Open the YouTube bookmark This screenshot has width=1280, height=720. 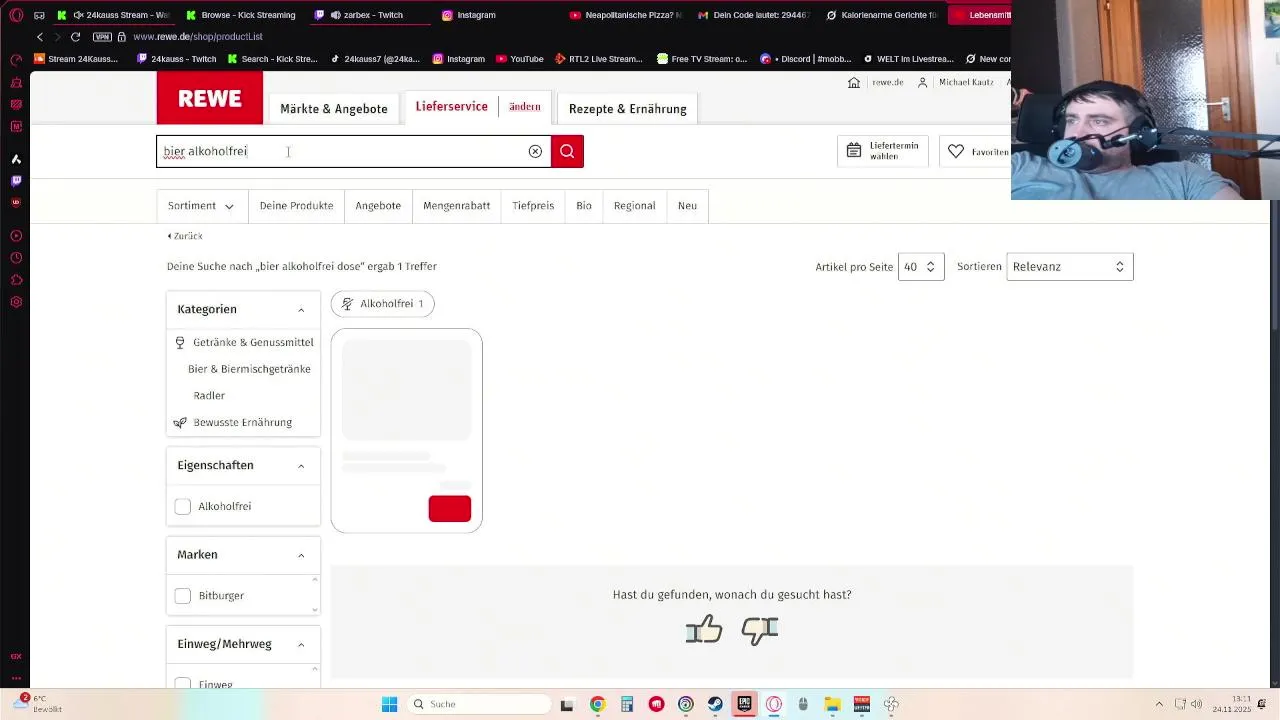[x=520, y=59]
